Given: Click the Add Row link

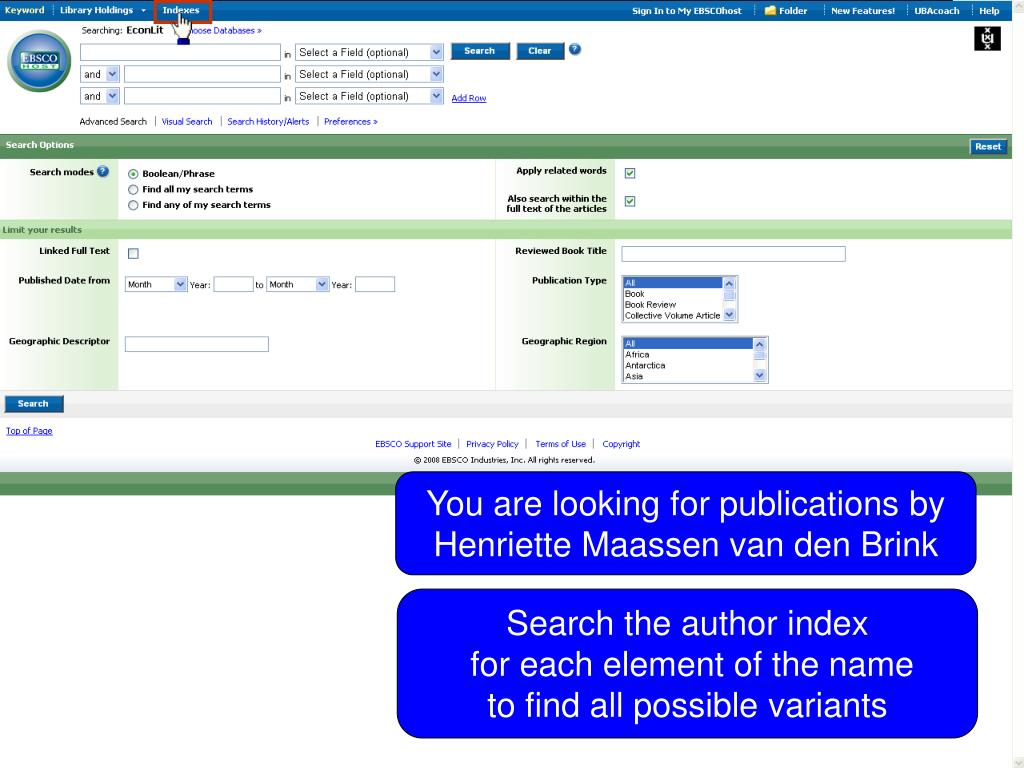Looking at the screenshot, I should click(469, 98).
